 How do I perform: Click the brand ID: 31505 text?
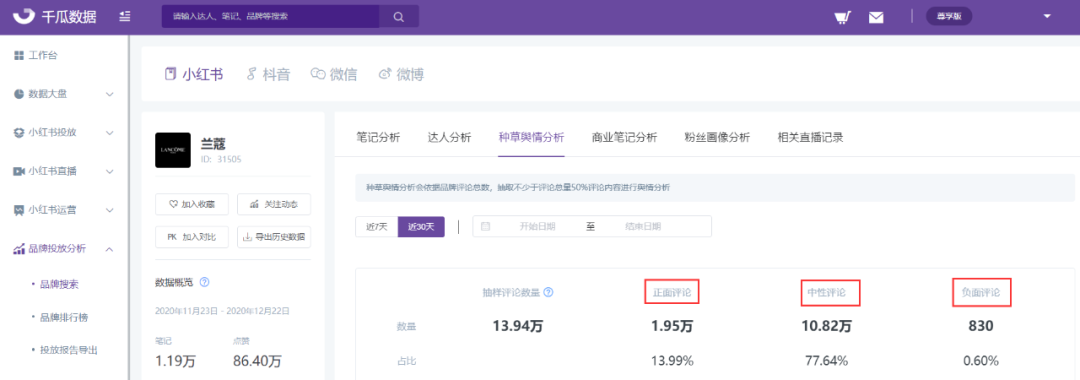[220, 159]
